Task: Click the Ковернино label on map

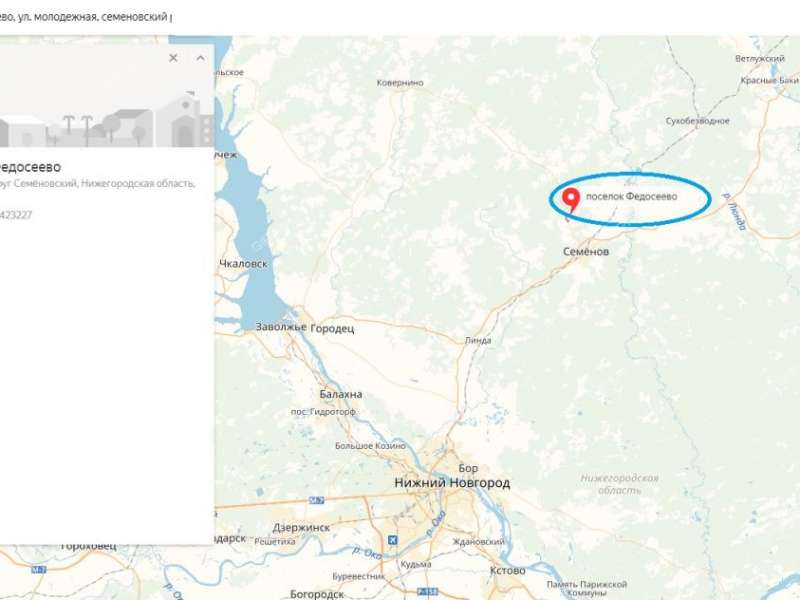Action: coord(400,83)
